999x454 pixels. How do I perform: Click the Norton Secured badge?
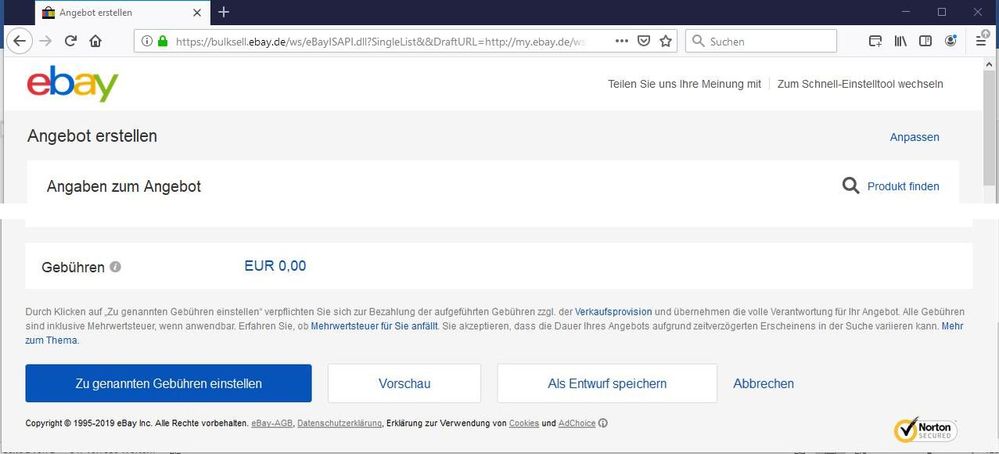tap(926, 430)
